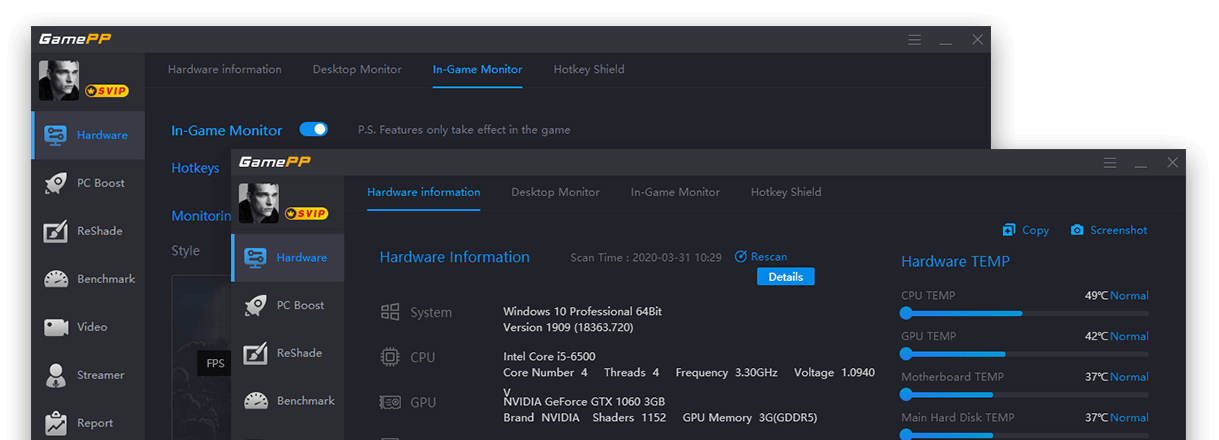Click the 'NVIDIA GeForce GTX 1060 3GB' text

click(584, 402)
